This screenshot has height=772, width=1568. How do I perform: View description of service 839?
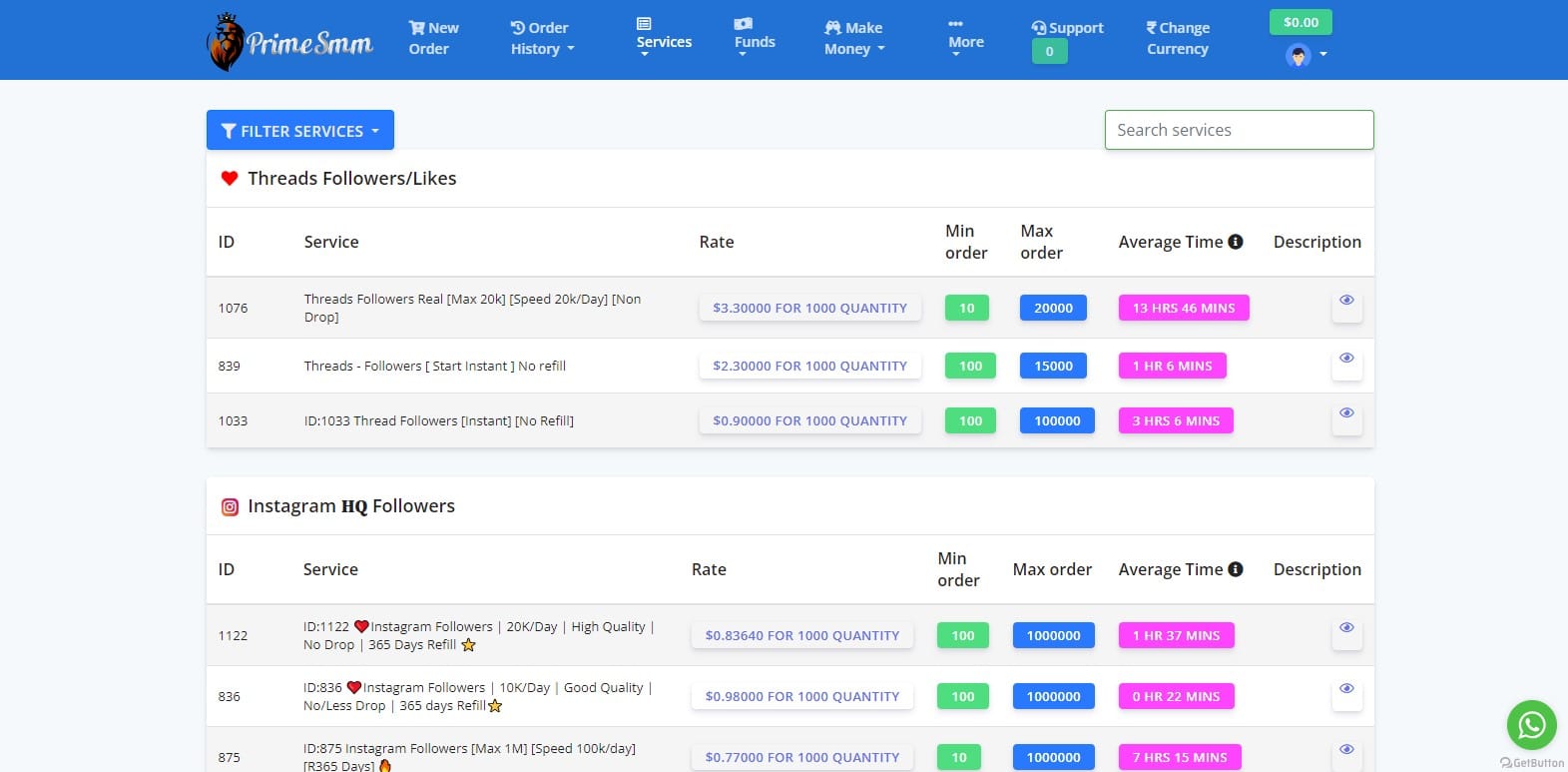[x=1346, y=359]
